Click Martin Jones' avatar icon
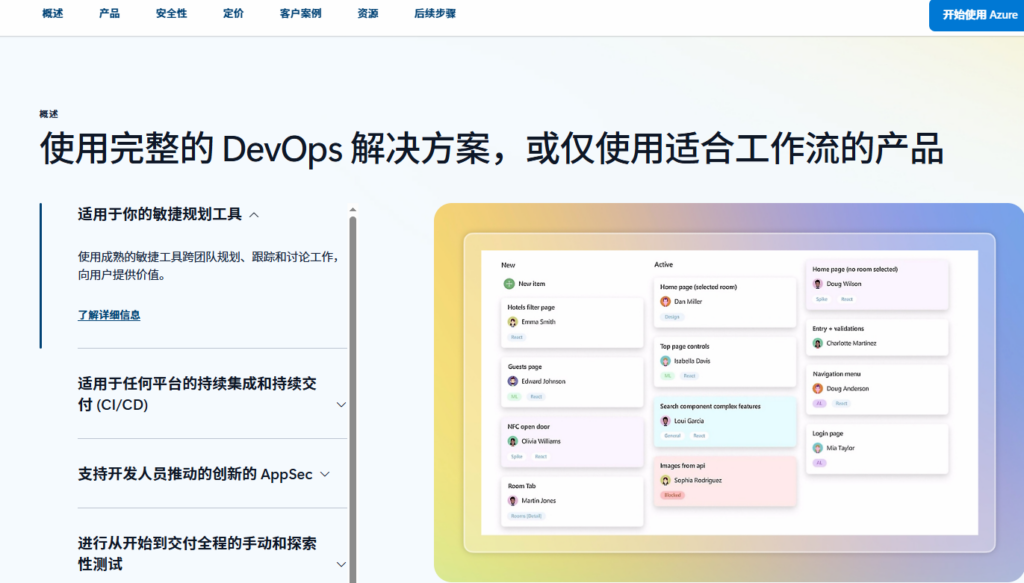This screenshot has width=1024, height=583. (513, 501)
